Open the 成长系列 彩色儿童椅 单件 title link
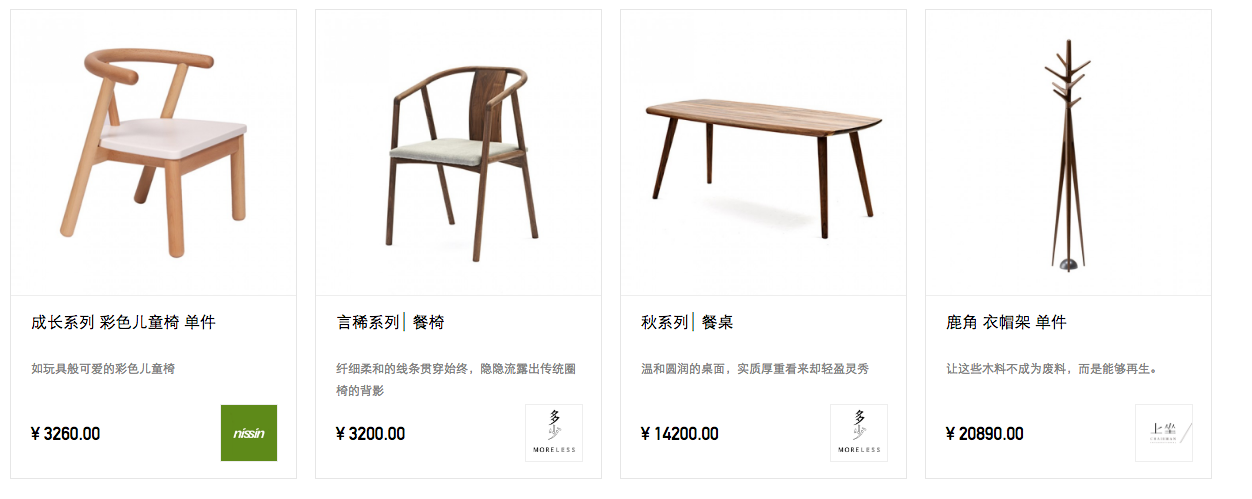 (124, 322)
